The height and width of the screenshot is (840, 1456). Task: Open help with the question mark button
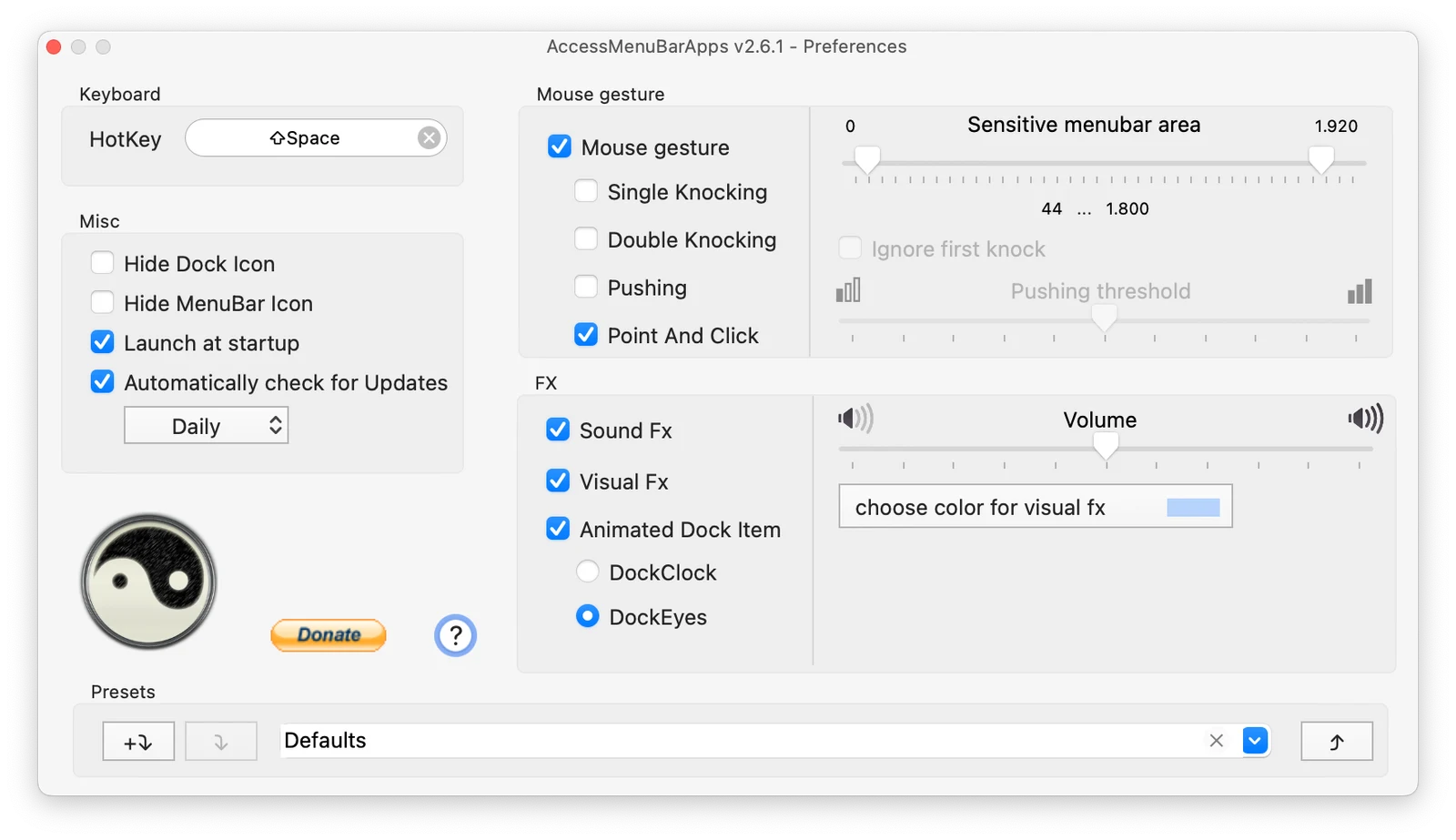coord(455,635)
